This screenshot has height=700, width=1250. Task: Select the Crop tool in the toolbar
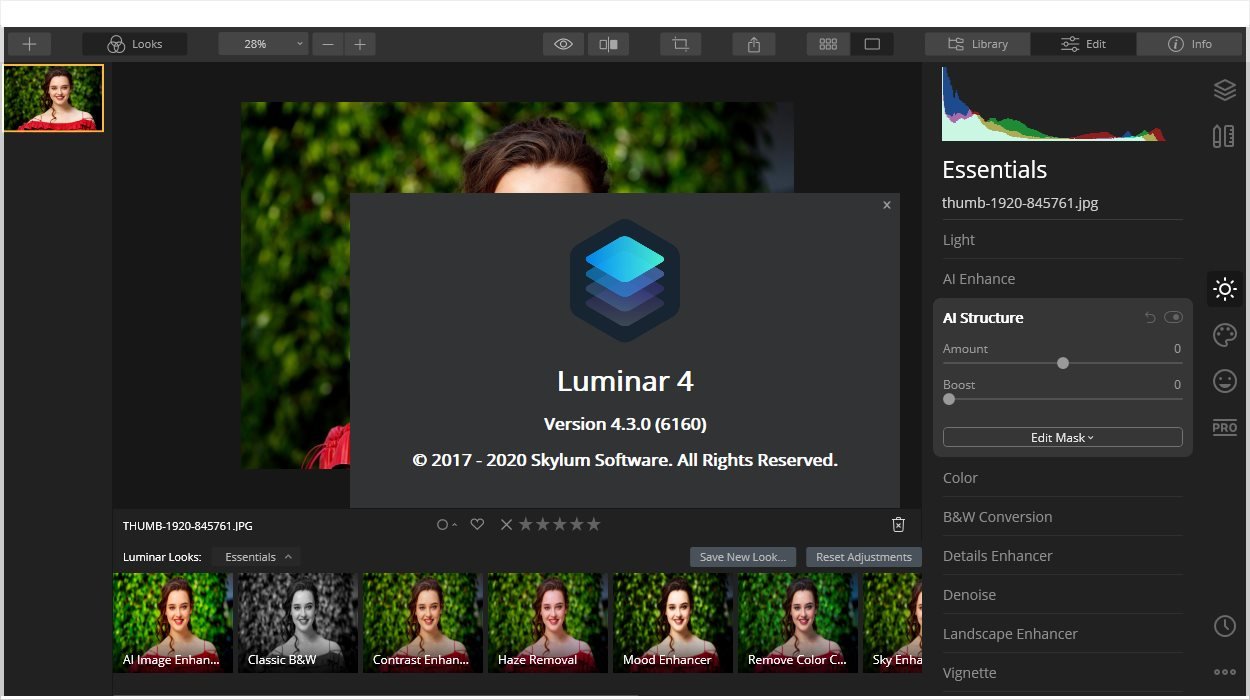(x=681, y=44)
